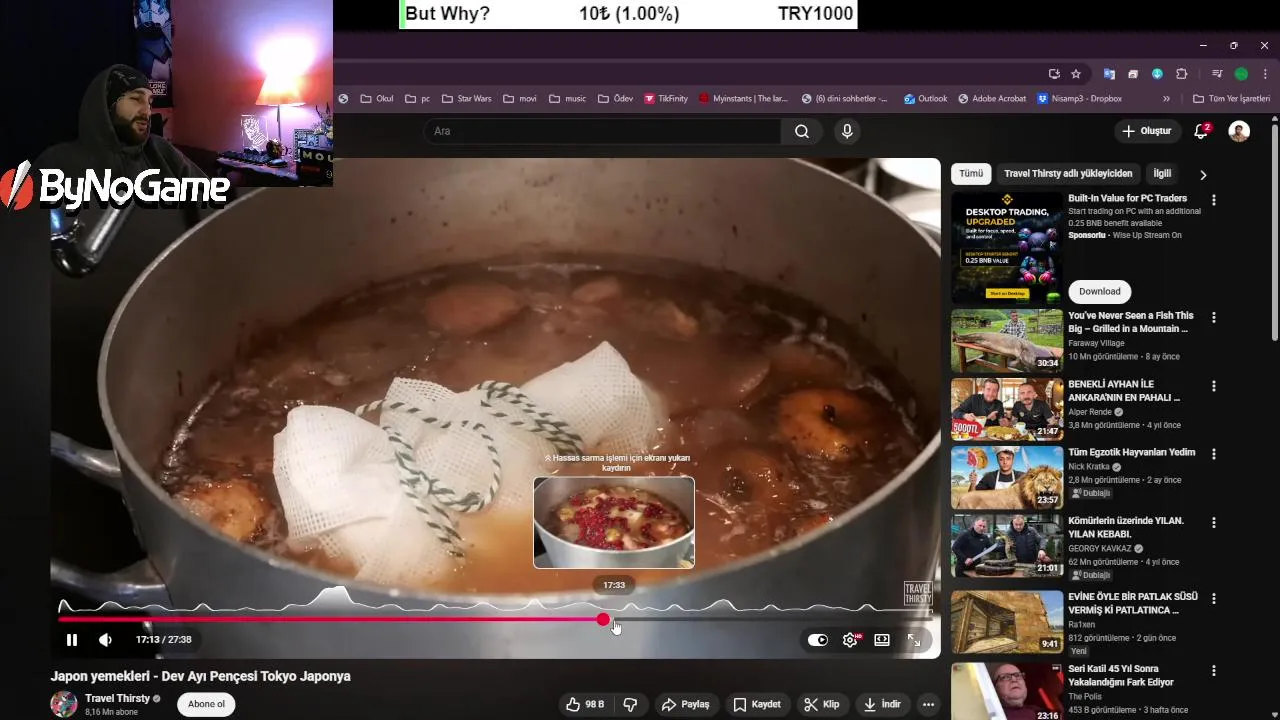
Task: Open the player settings gear
Action: coord(850,640)
